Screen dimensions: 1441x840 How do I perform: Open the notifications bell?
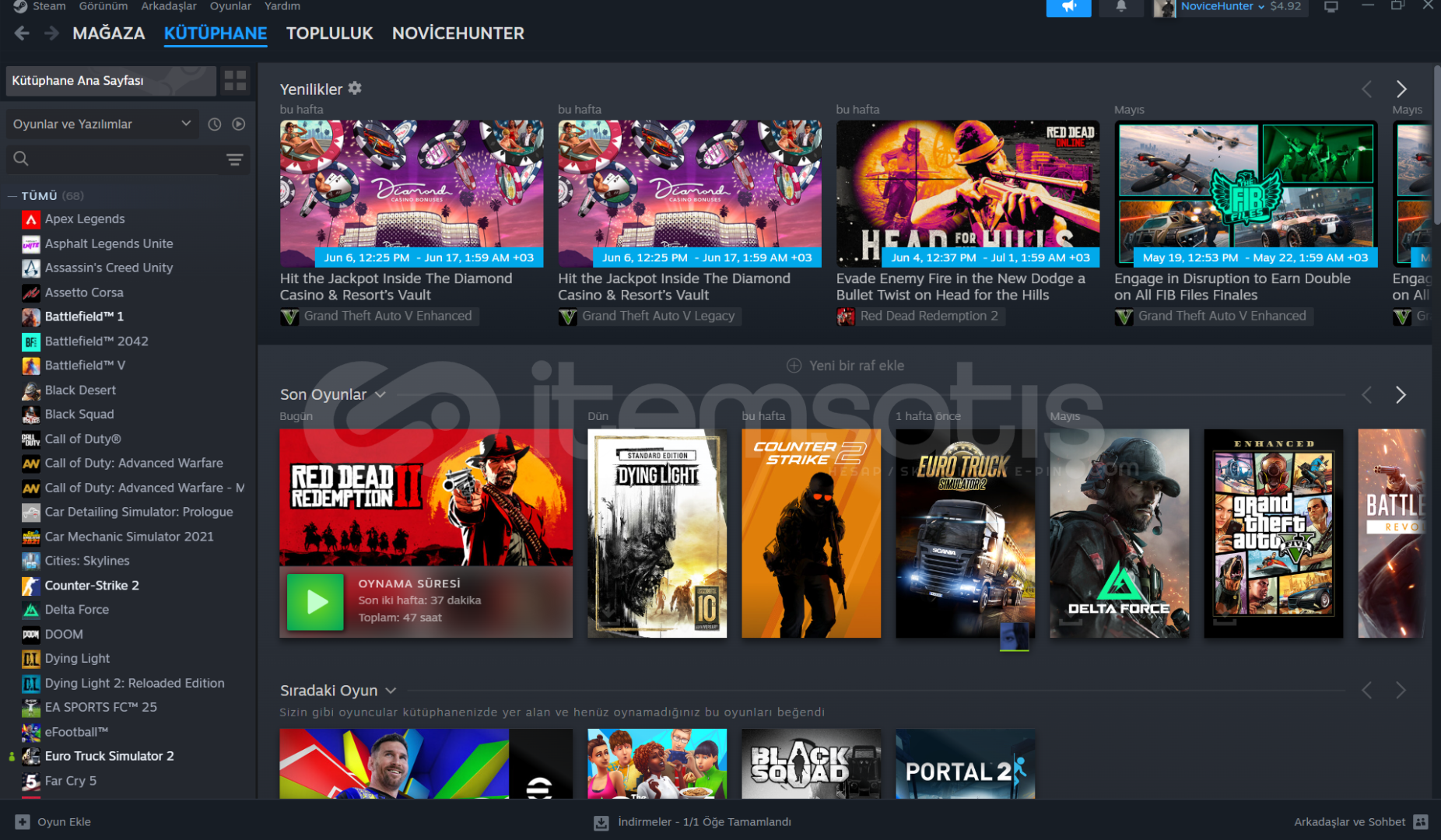[1120, 7]
